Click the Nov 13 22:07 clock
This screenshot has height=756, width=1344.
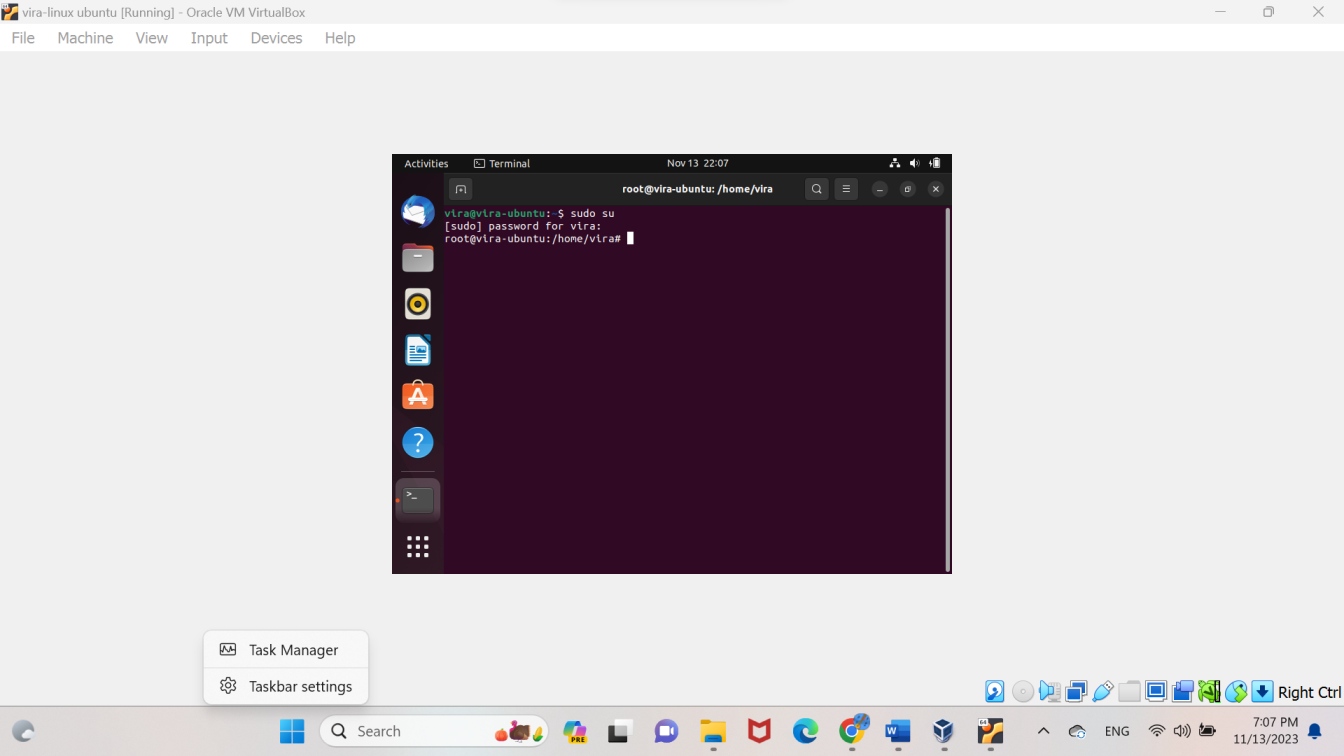698,163
